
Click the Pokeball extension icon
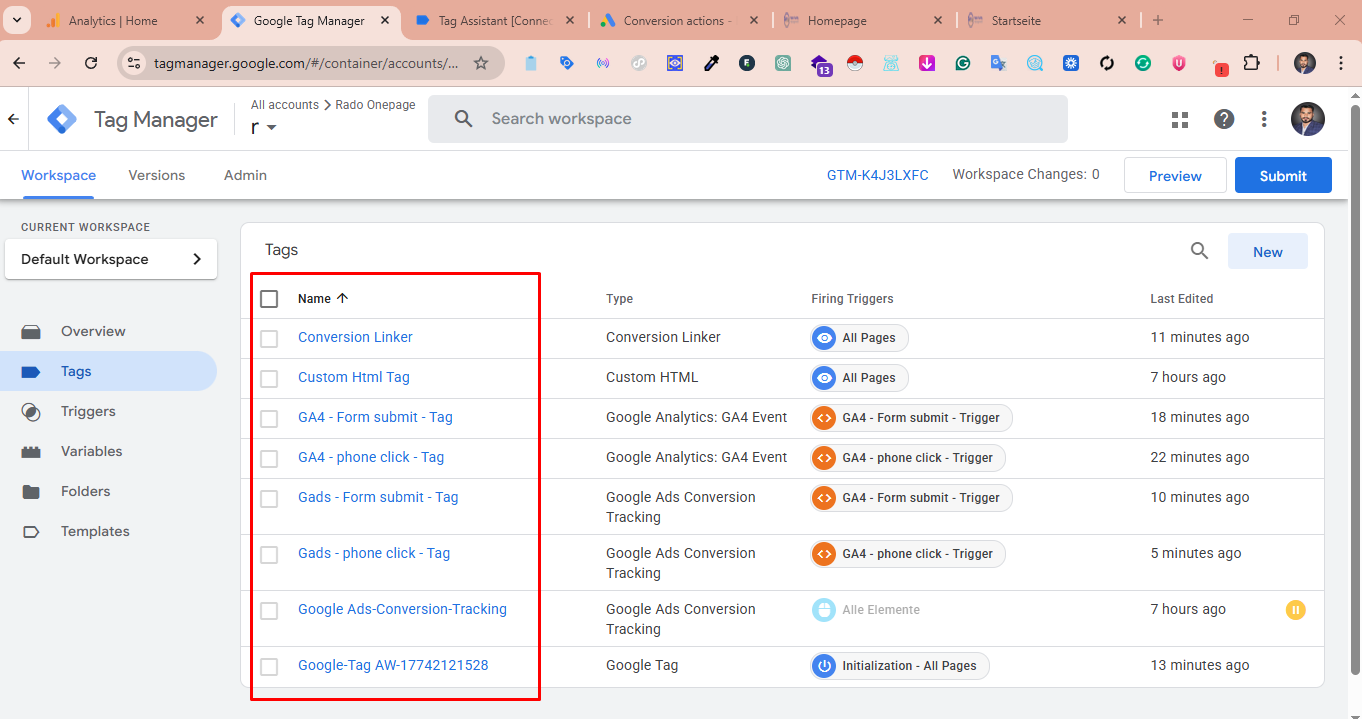coord(854,63)
